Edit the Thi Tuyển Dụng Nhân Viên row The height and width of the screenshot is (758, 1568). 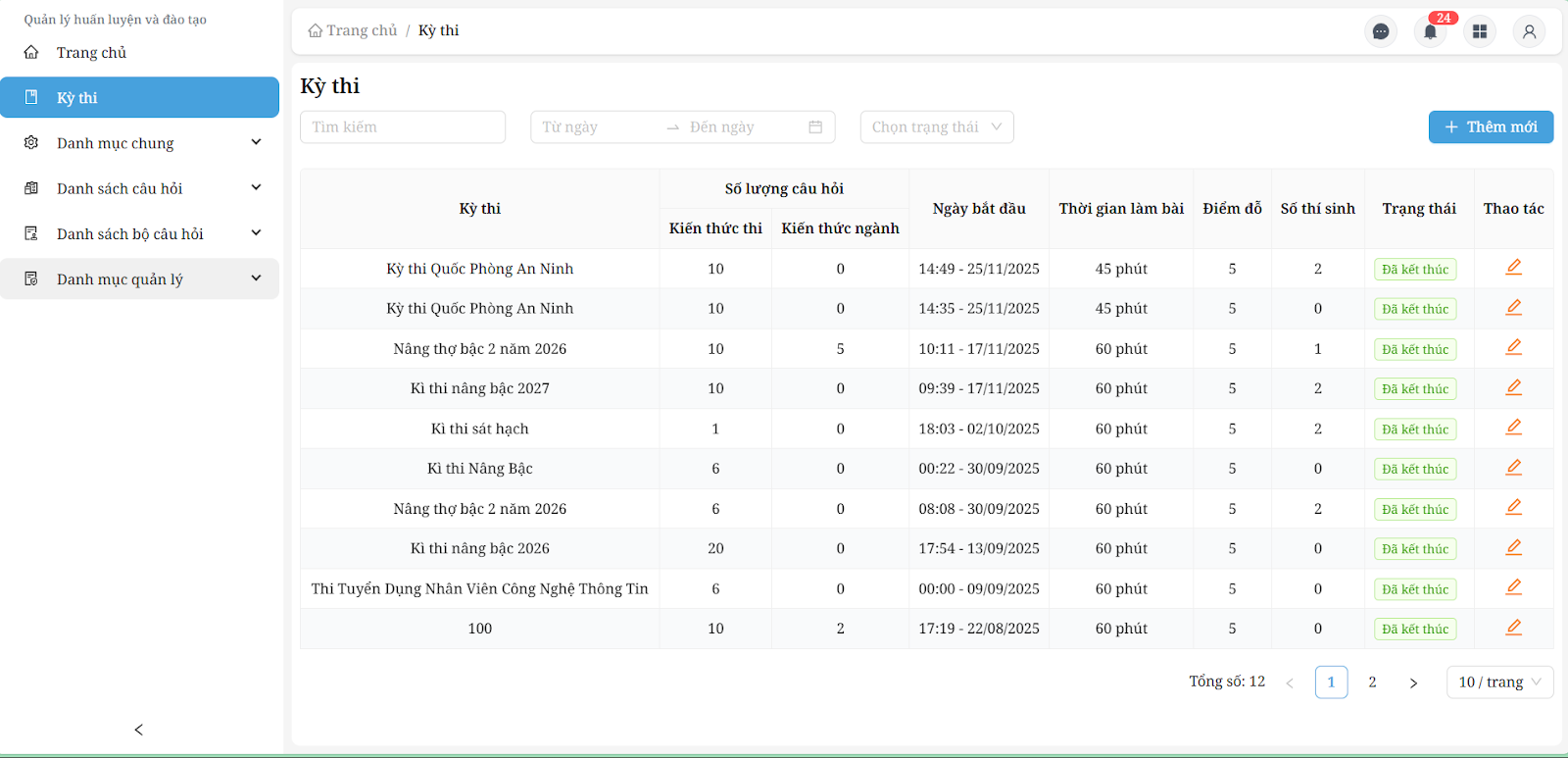coord(1513,587)
